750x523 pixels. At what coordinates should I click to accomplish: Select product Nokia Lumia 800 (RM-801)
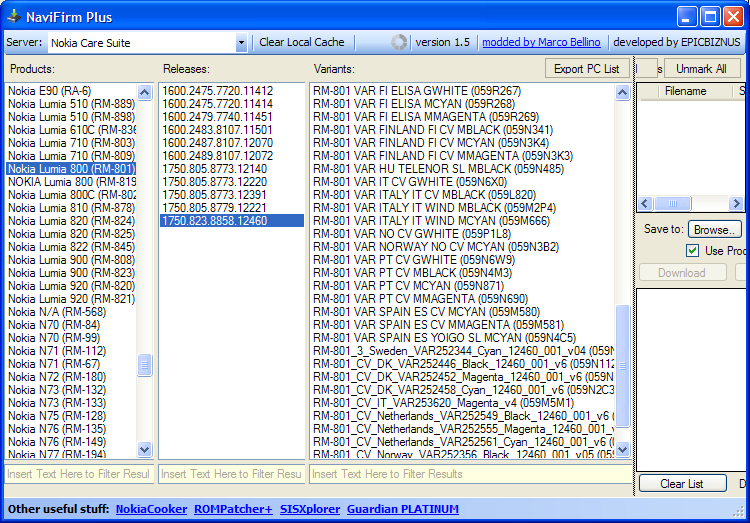pos(71,169)
